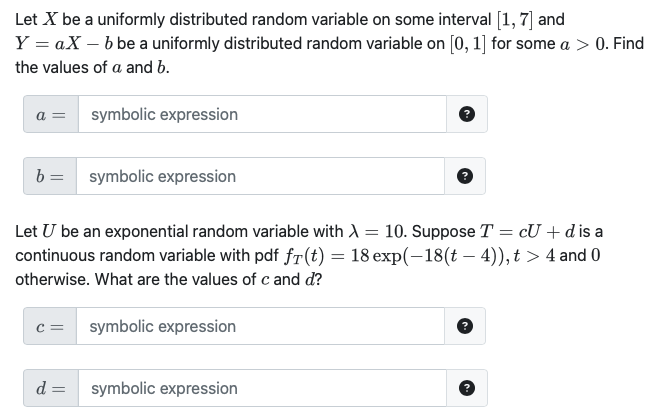Open the help icon for answer a
The width and height of the screenshot is (658, 420).
pos(467,114)
